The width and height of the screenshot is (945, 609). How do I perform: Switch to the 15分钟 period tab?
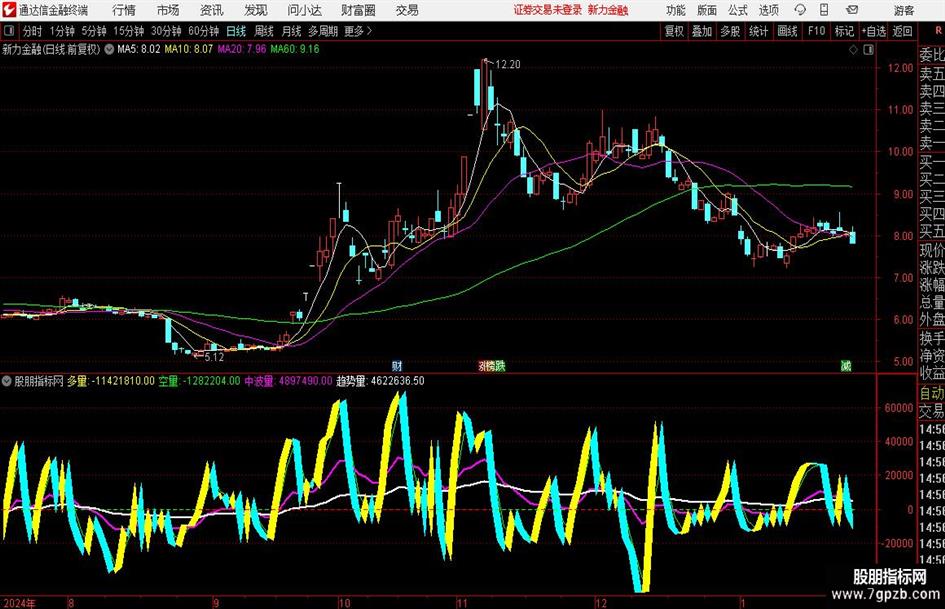(x=128, y=31)
